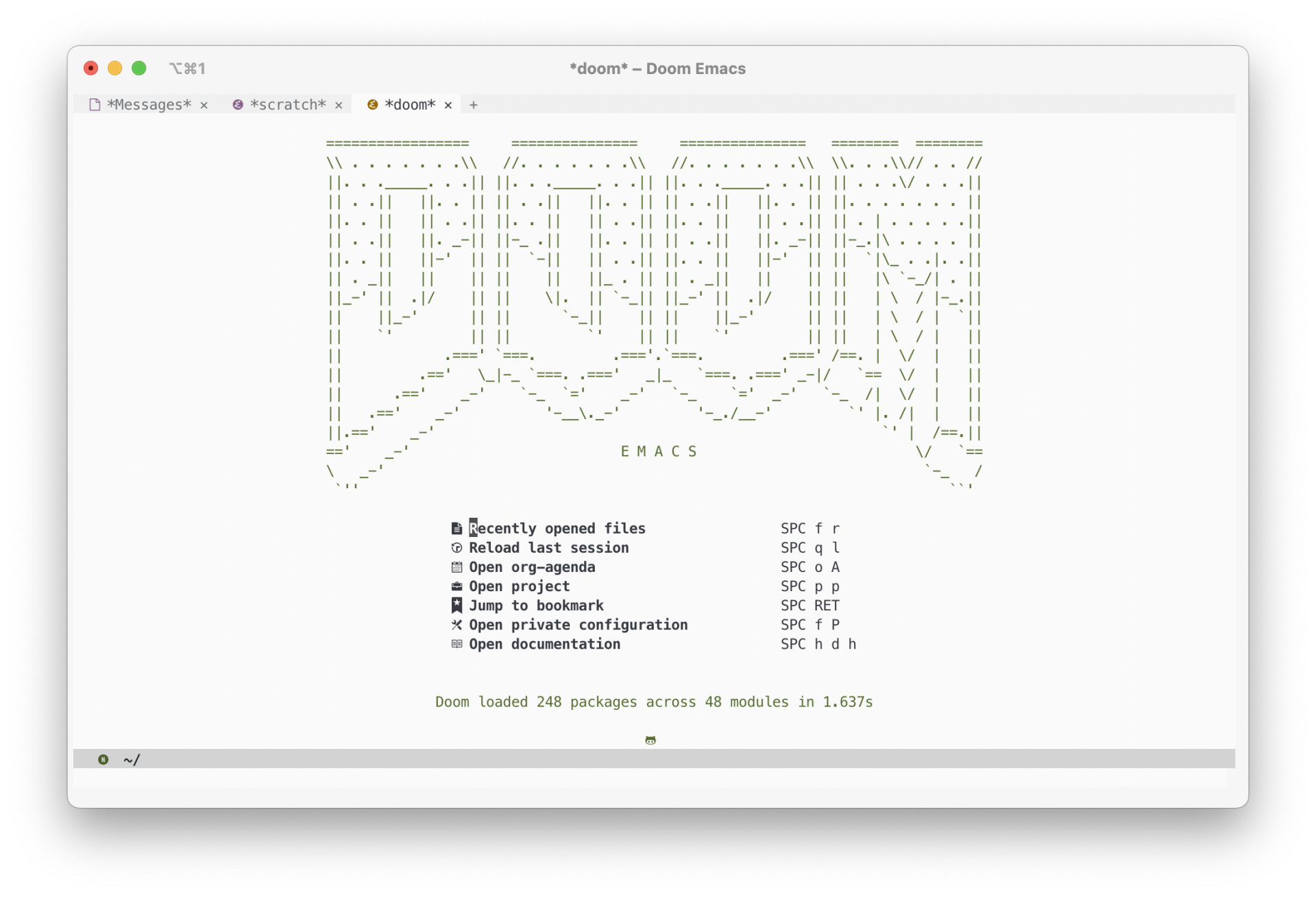1316x897 pixels.
Task: Click the bookmark icon beside Jump to bookmark
Action: pyautogui.click(x=456, y=605)
